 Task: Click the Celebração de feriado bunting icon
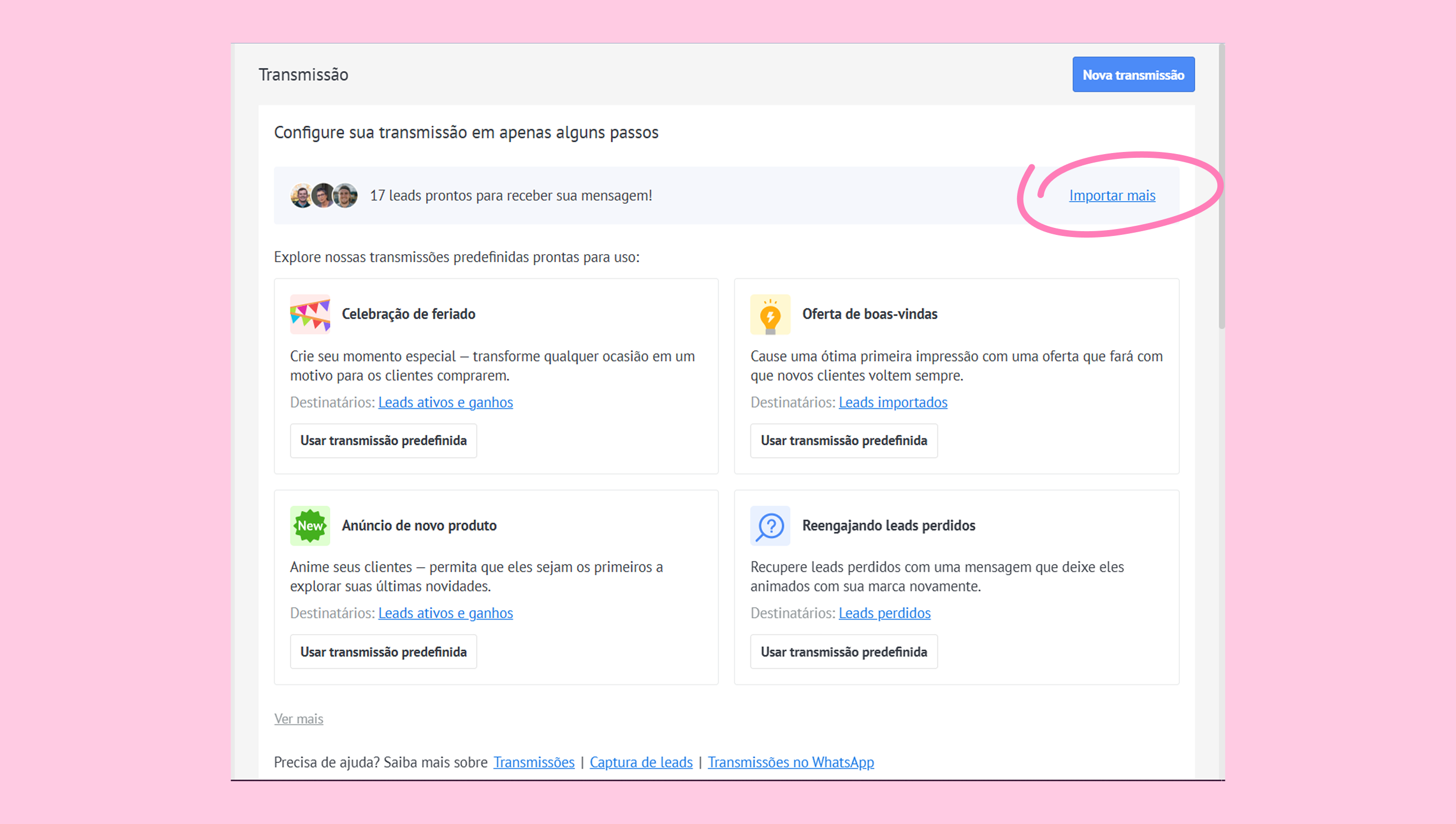[x=309, y=314]
